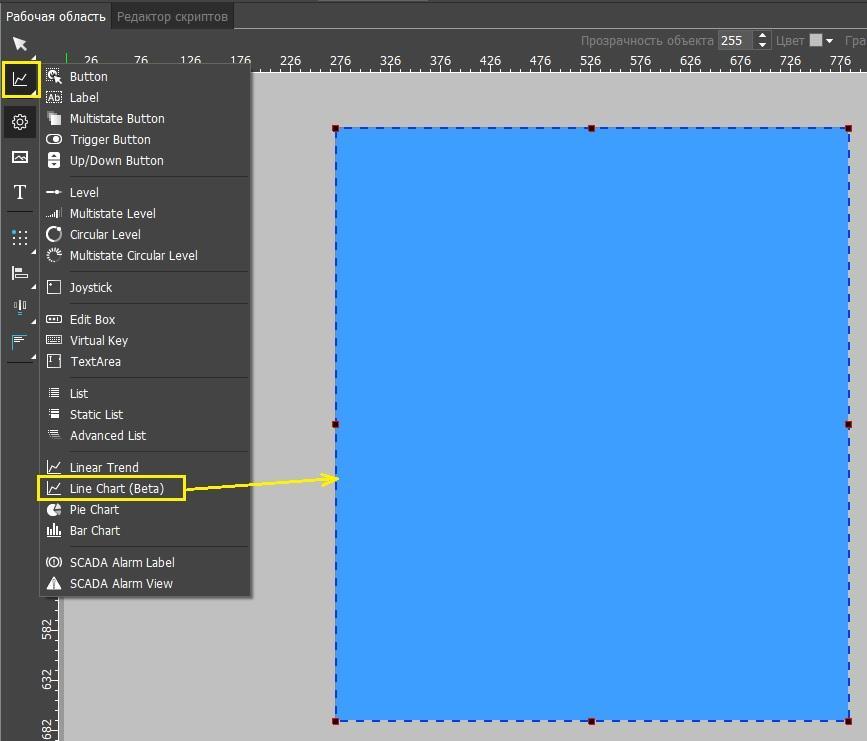Image resolution: width=867 pixels, height=741 pixels.
Task: Insert a Joystick widget
Action: point(90,288)
